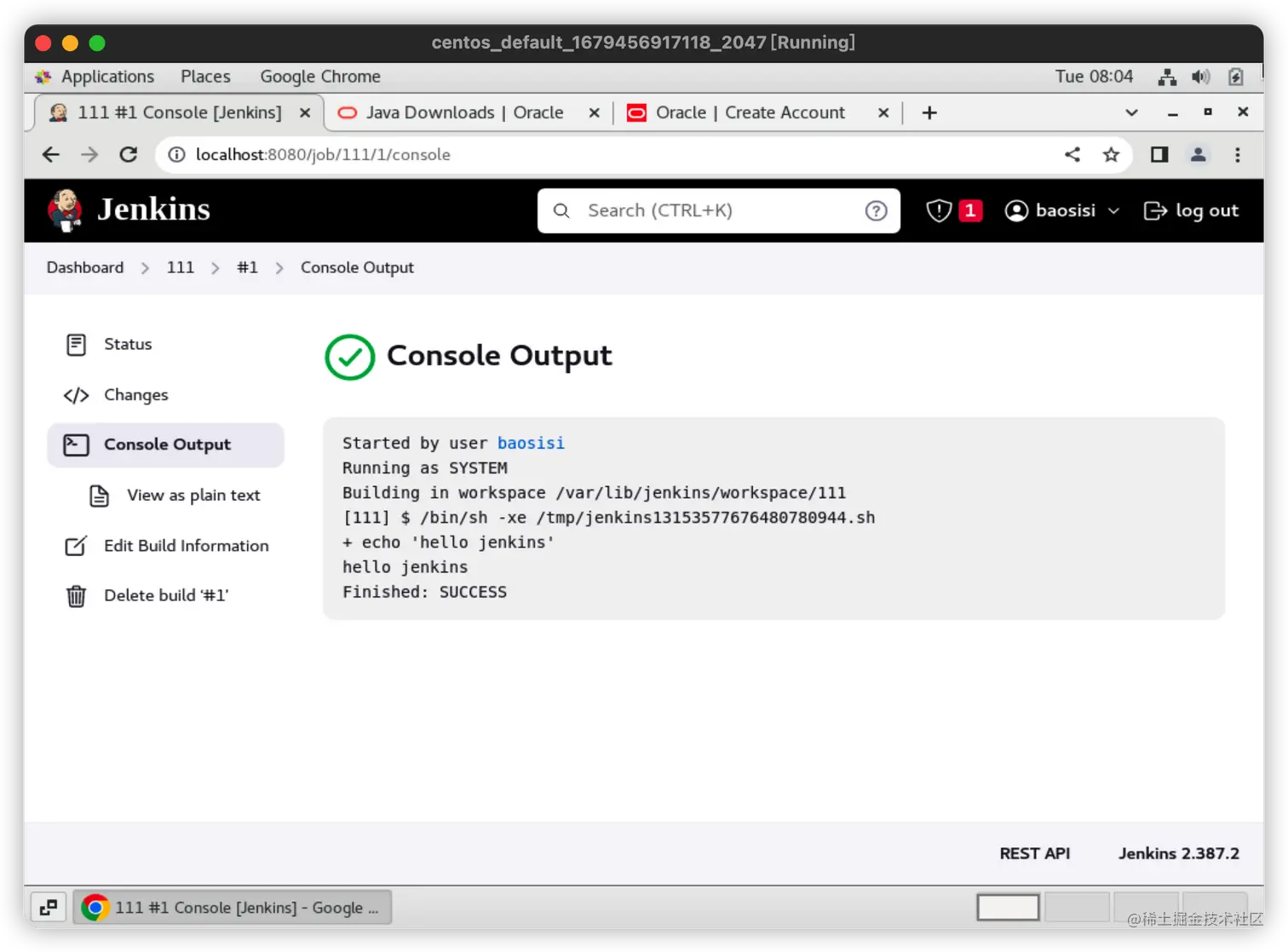This screenshot has height=952, width=1288.
Task: Bookmark this page with the star icon
Action: point(1111,154)
